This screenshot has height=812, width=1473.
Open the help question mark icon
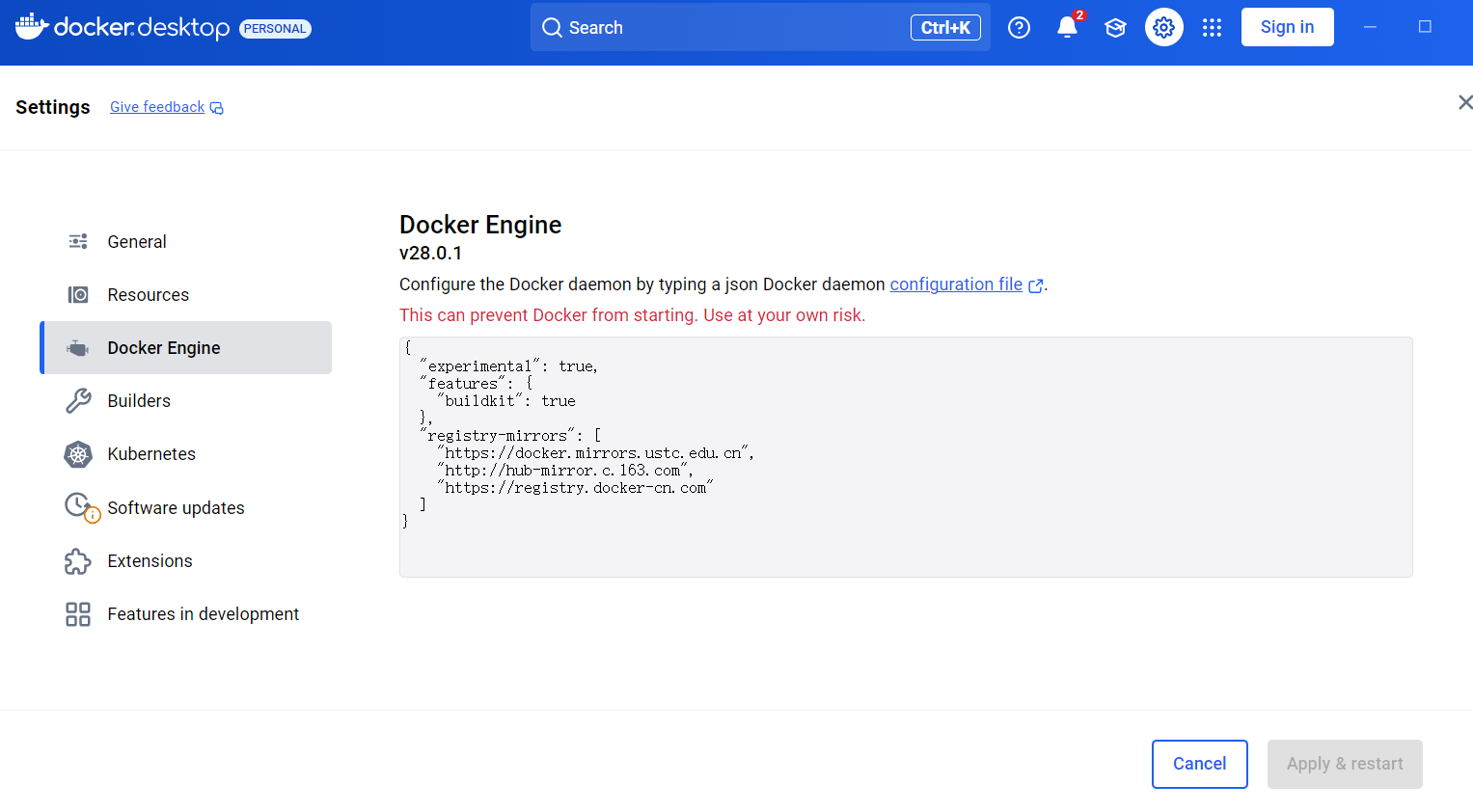1019,28
